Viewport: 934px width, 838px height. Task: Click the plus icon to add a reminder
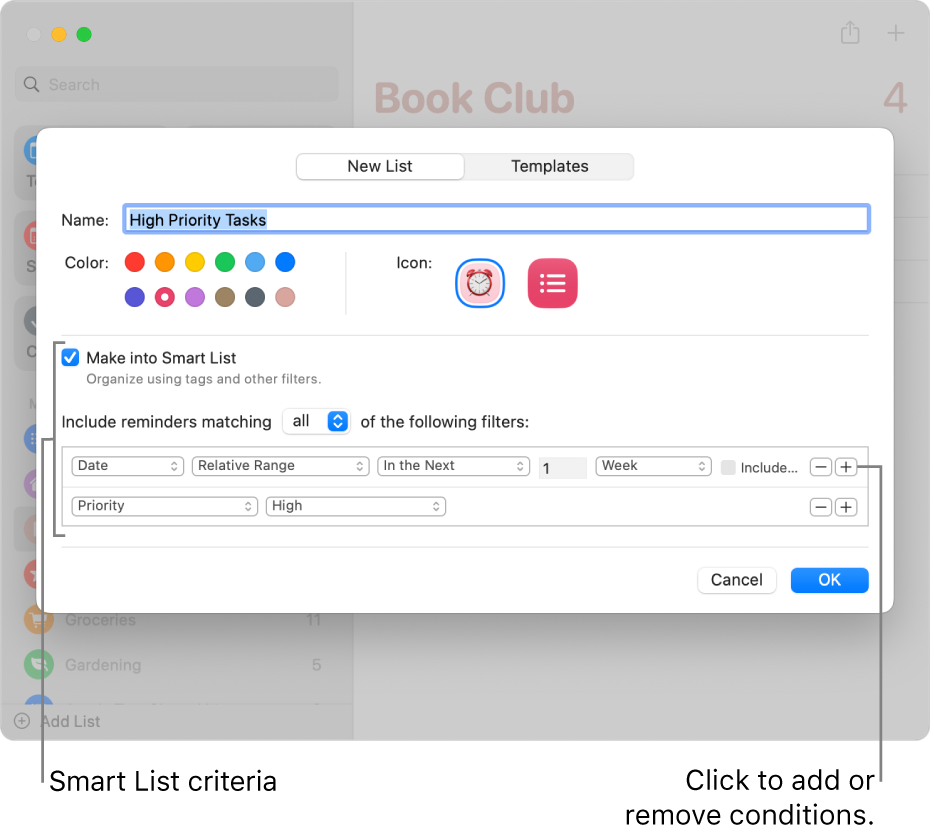tap(893, 33)
